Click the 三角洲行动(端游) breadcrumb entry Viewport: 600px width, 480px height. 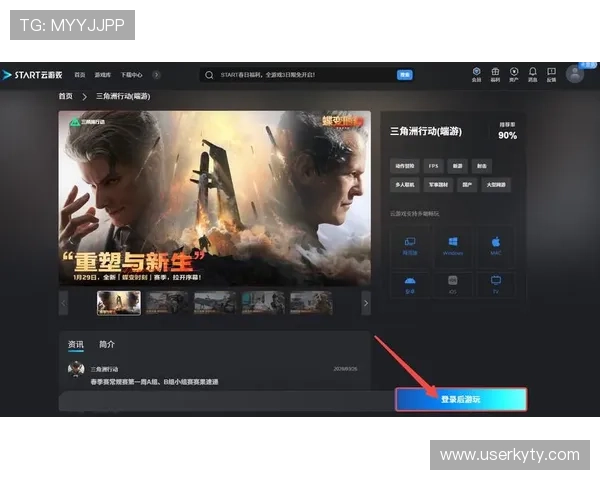point(123,96)
